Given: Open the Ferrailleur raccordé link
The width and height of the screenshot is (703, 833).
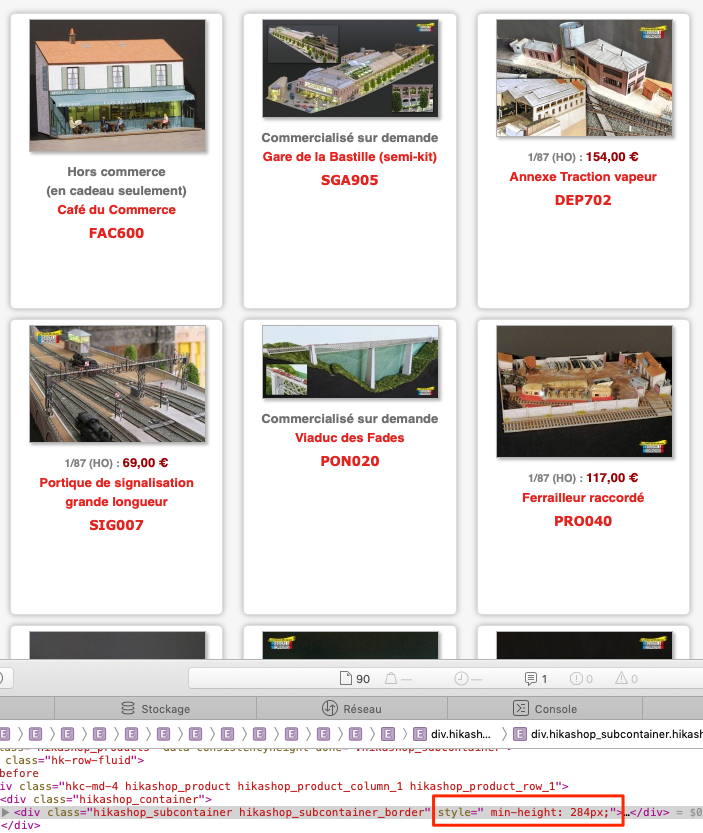Looking at the screenshot, I should click(x=583, y=498).
